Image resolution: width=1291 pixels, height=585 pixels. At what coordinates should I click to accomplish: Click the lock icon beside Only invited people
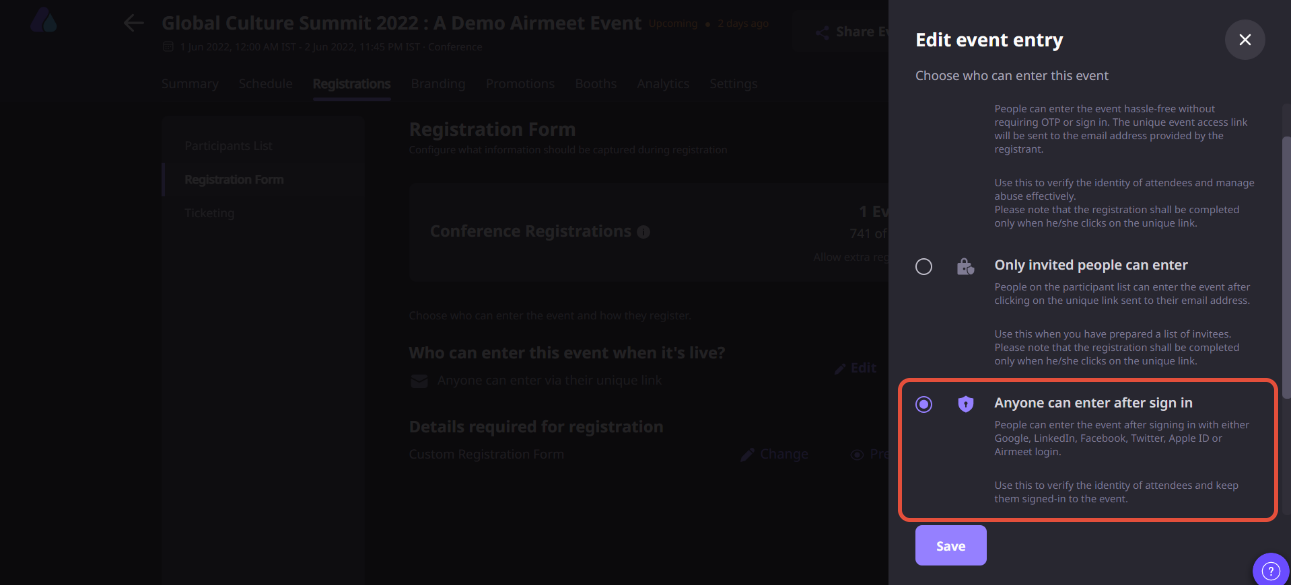[x=965, y=266]
